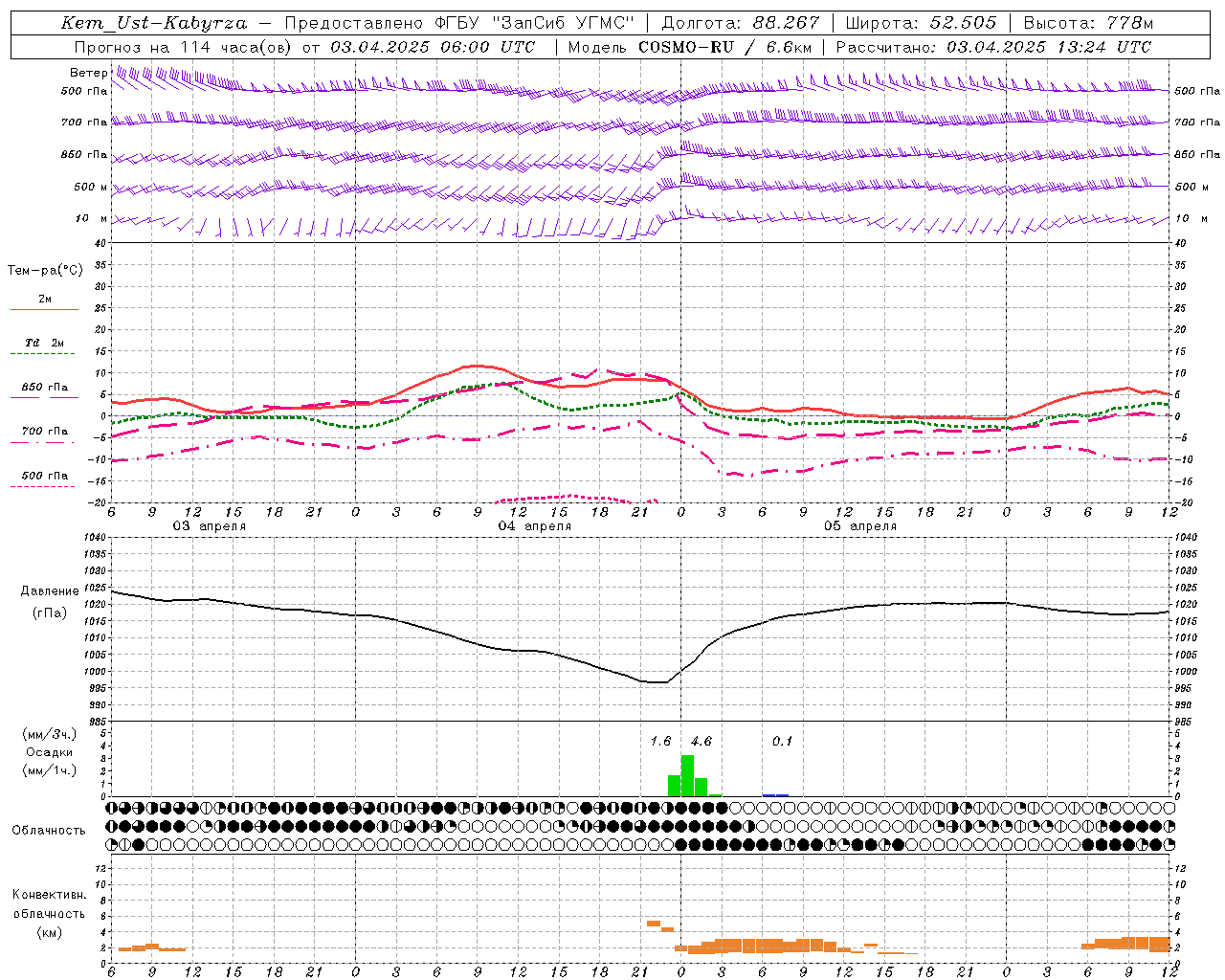Screen dimensions: 1225x980
Task: Click the 850 гПа temperature legend entry
Action: [x=44, y=388]
